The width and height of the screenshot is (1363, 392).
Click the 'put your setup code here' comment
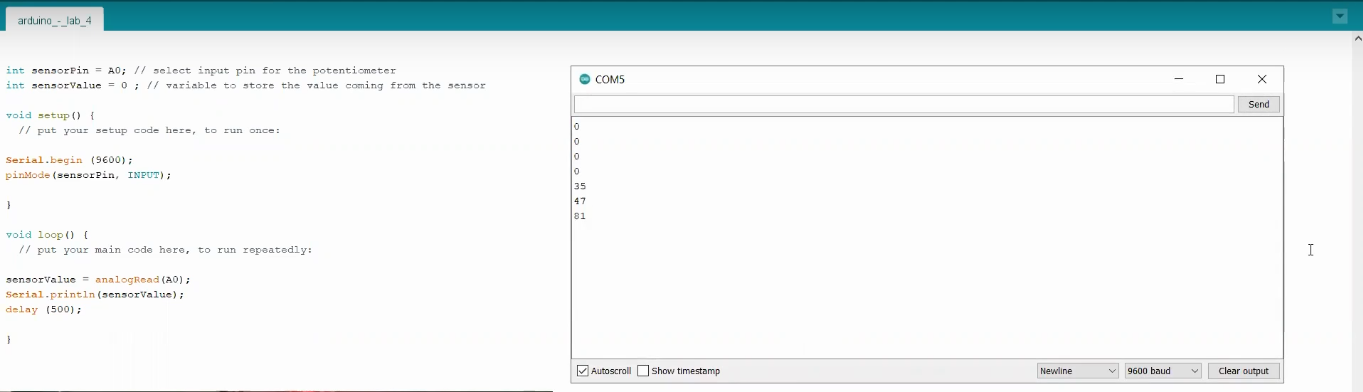click(150, 131)
